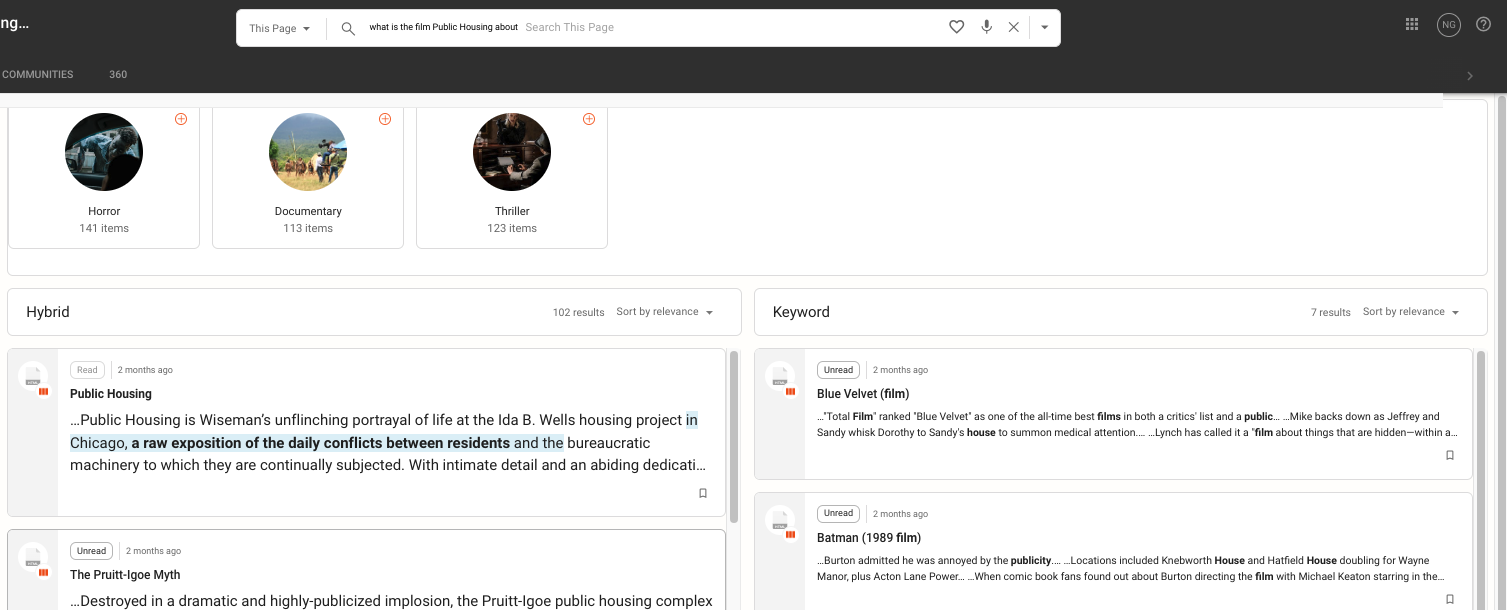Open the Public Housing result title
1507x610 pixels.
tap(111, 394)
